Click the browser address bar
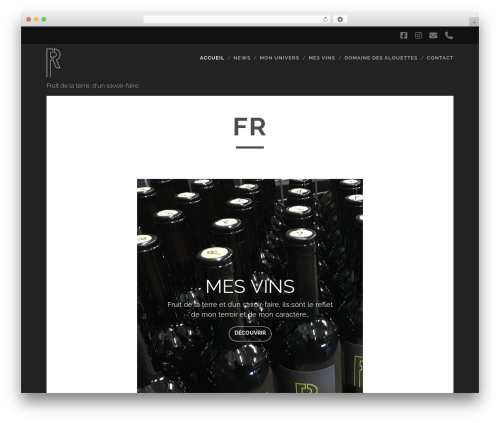500x423 pixels. (237, 19)
